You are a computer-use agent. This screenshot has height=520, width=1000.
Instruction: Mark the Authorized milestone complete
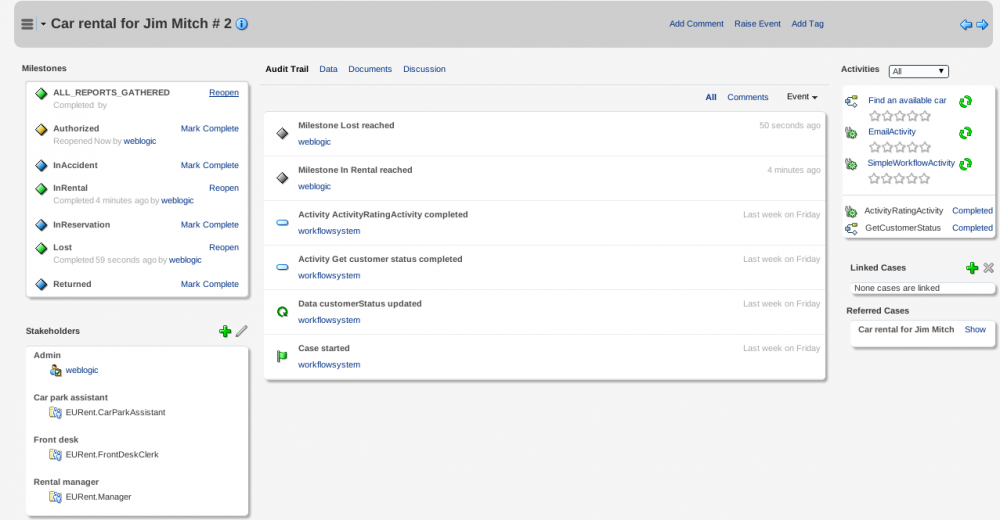tap(210, 128)
